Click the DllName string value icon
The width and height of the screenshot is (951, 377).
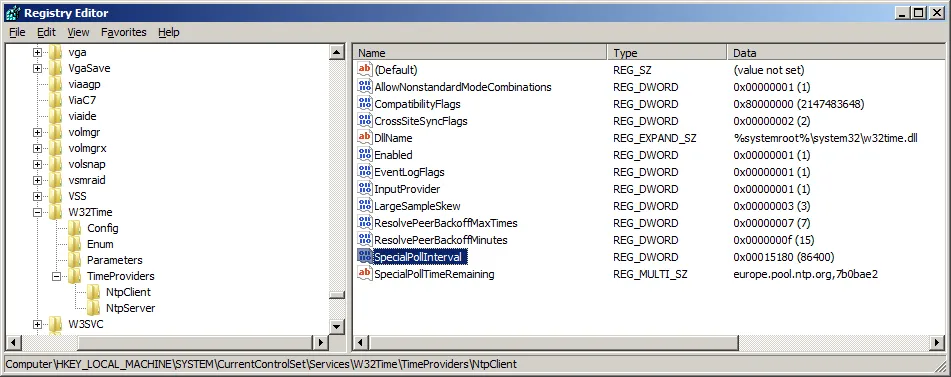365,138
